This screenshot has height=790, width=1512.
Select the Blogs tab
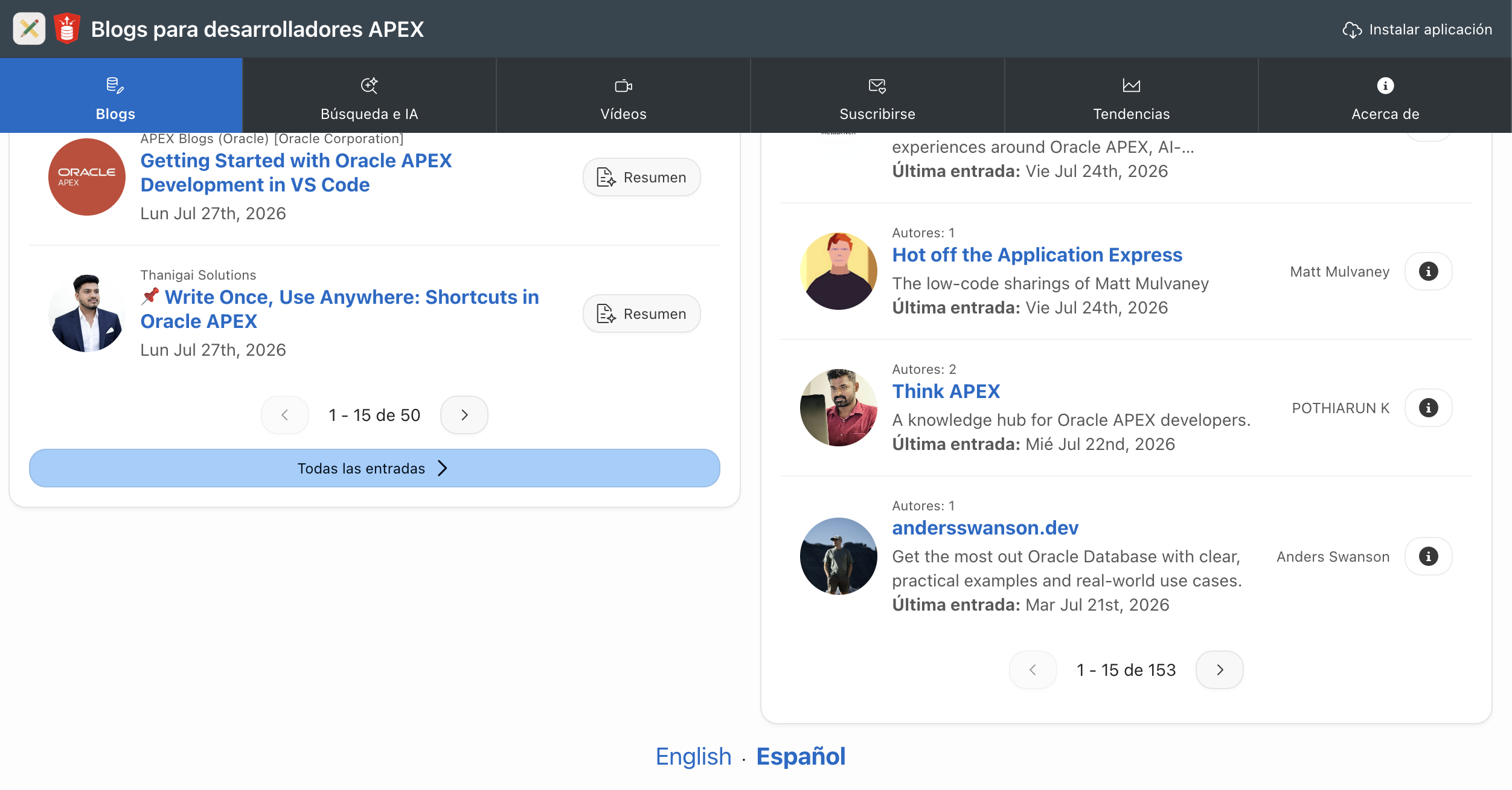(x=121, y=95)
